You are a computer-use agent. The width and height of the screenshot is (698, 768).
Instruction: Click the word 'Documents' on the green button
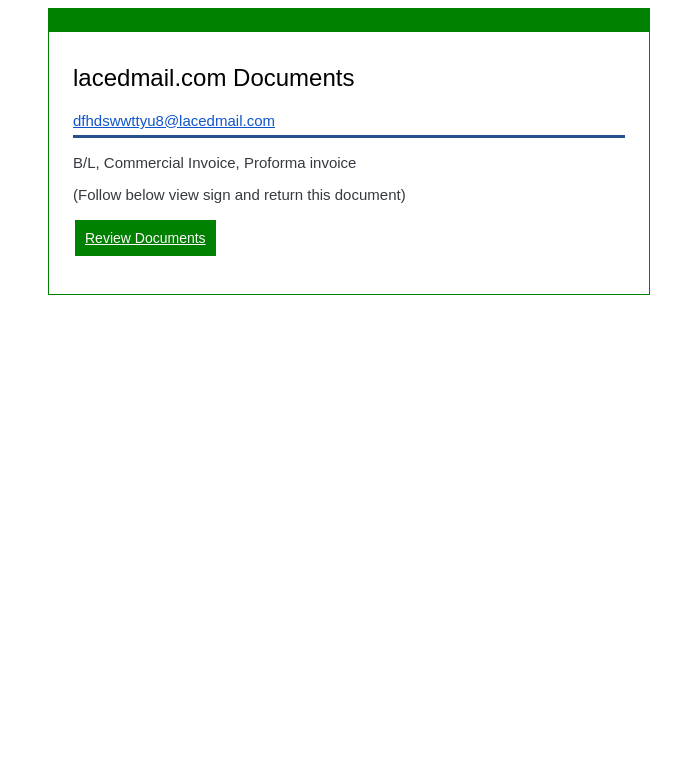[x=170, y=238]
